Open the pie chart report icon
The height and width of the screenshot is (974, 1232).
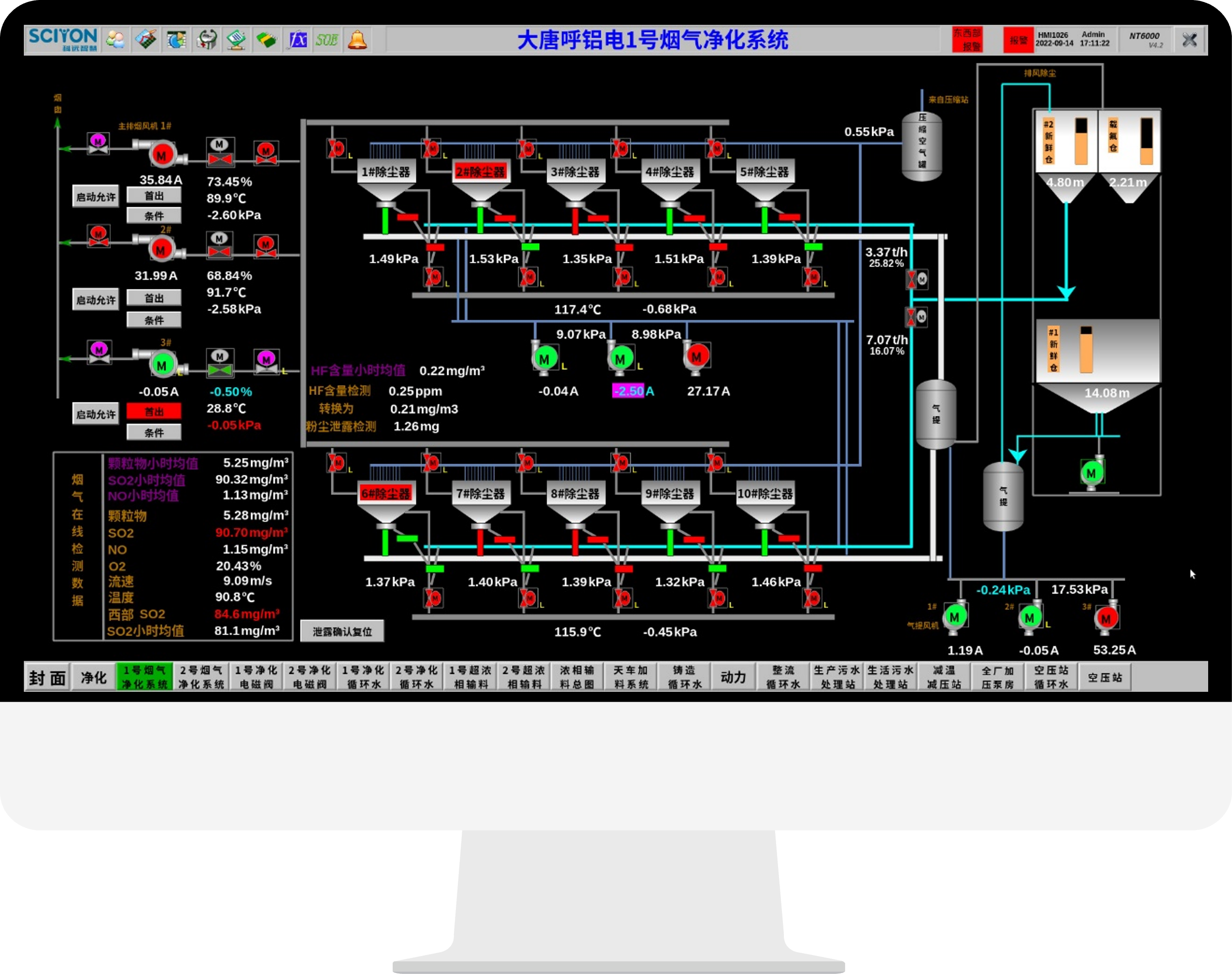click(x=176, y=40)
